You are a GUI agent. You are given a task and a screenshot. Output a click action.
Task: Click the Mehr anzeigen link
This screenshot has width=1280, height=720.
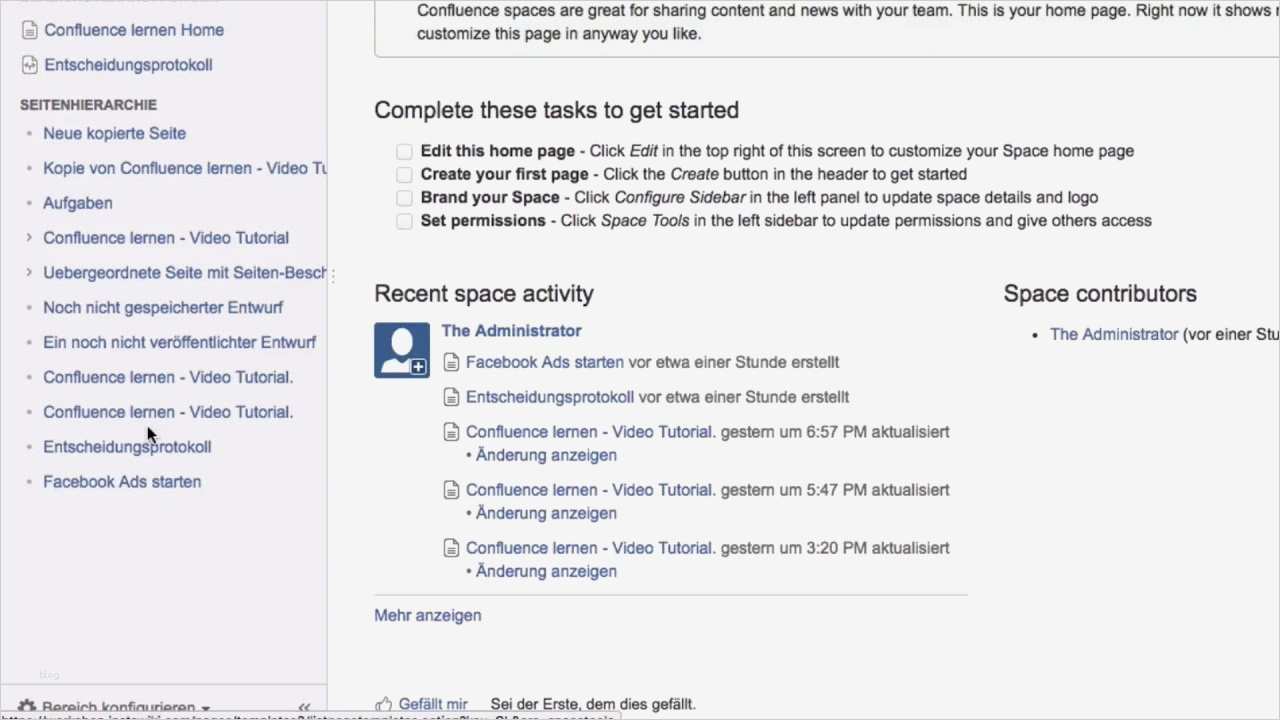(427, 615)
